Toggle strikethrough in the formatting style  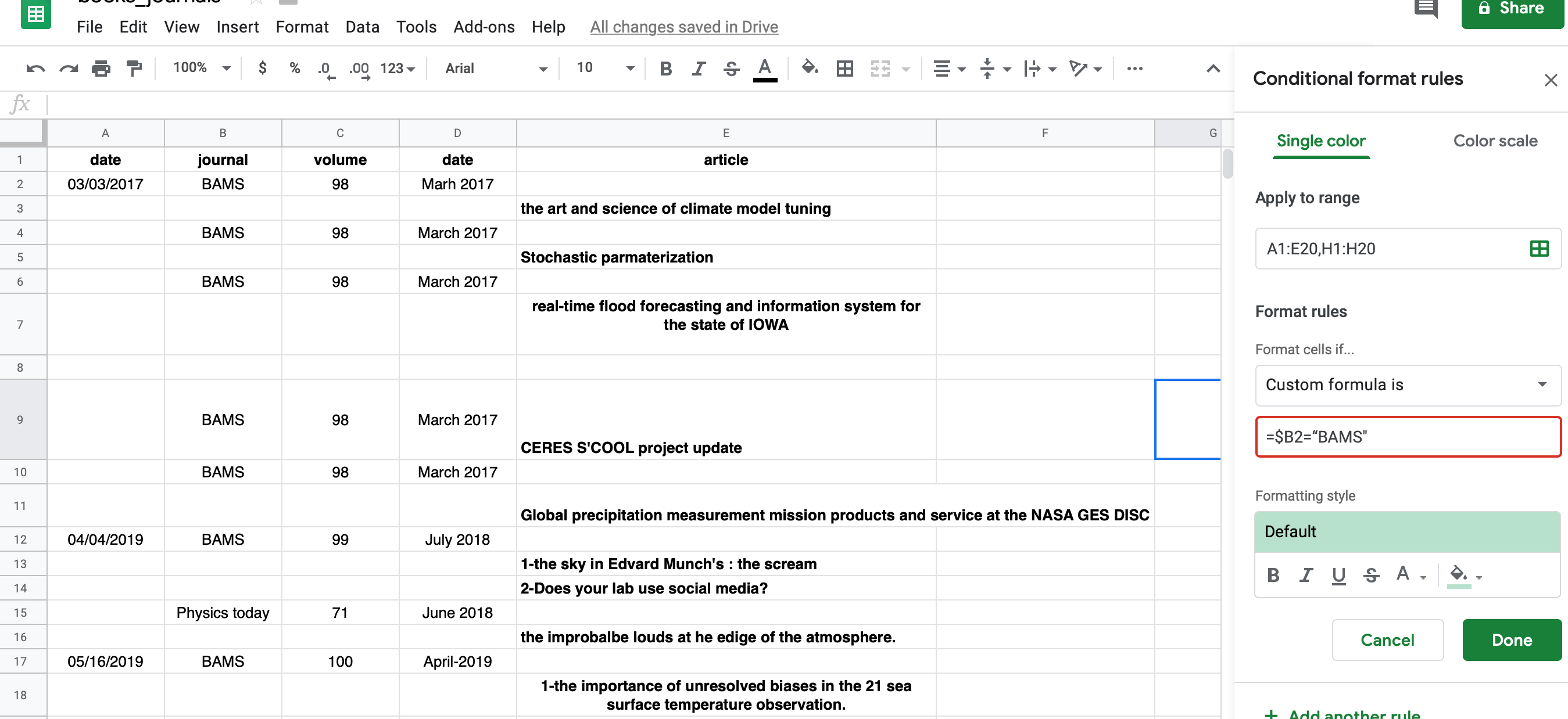(x=1371, y=575)
